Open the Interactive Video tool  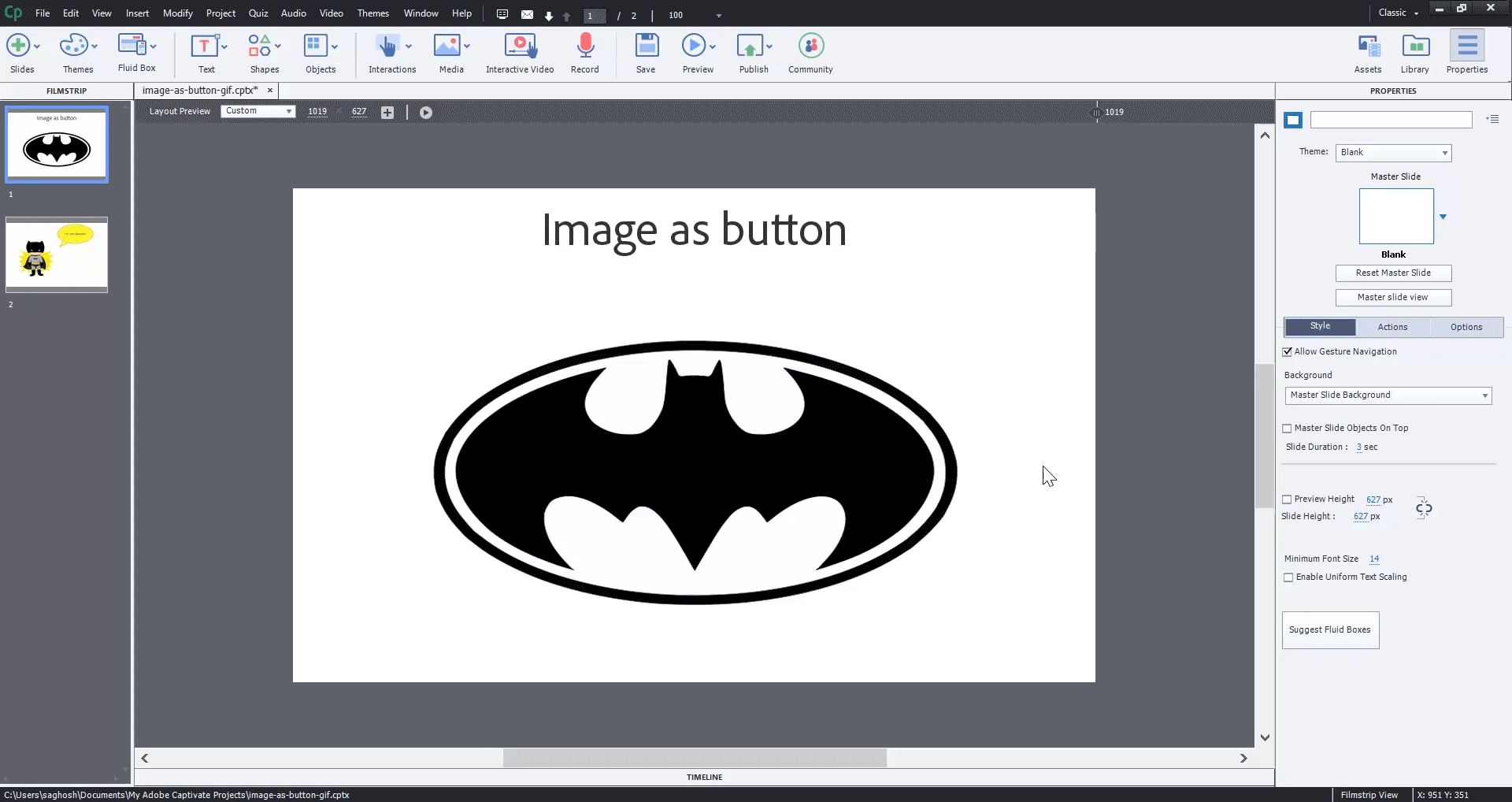(520, 46)
